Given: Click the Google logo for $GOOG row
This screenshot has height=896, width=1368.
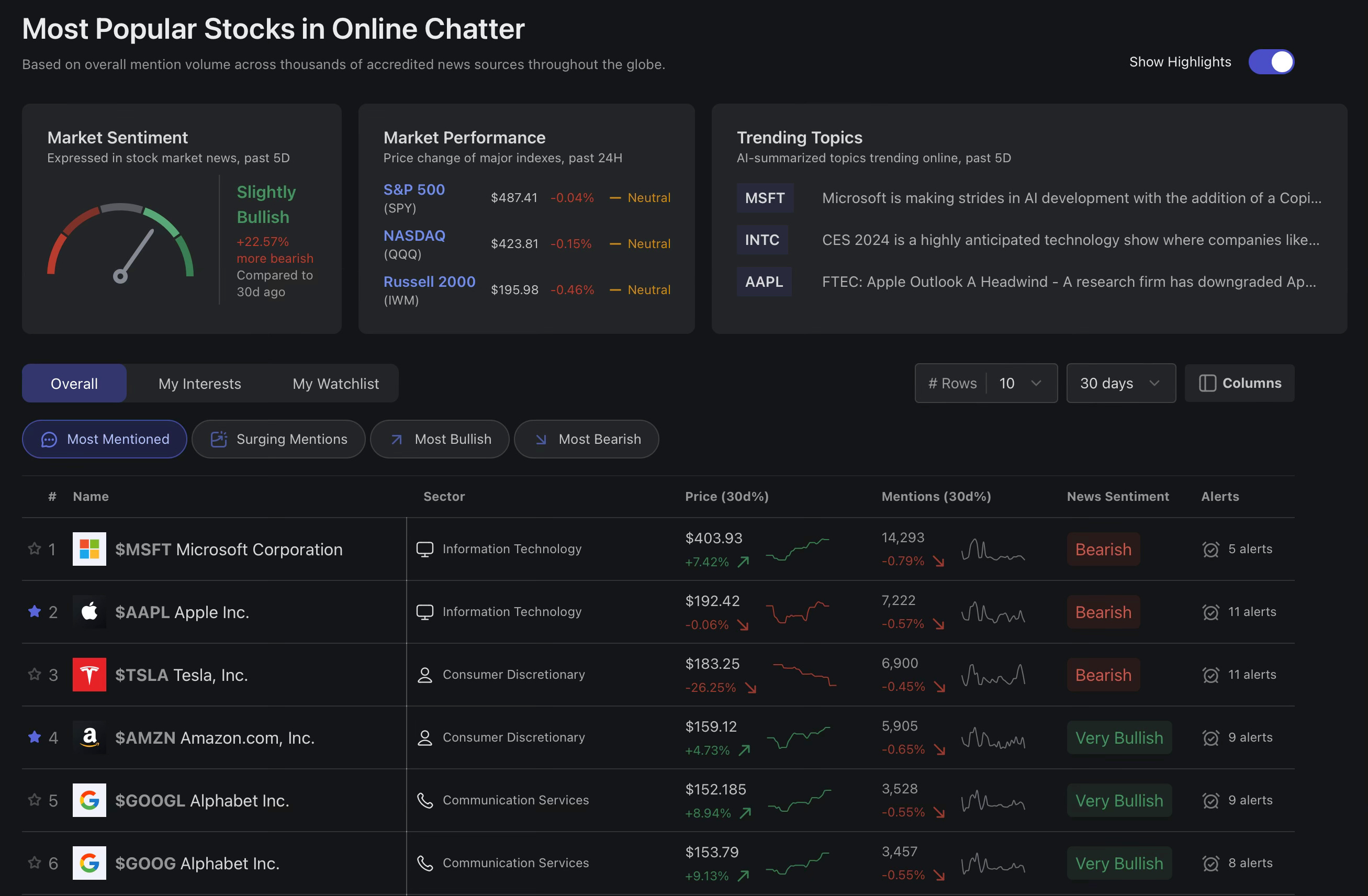Looking at the screenshot, I should tap(89, 863).
